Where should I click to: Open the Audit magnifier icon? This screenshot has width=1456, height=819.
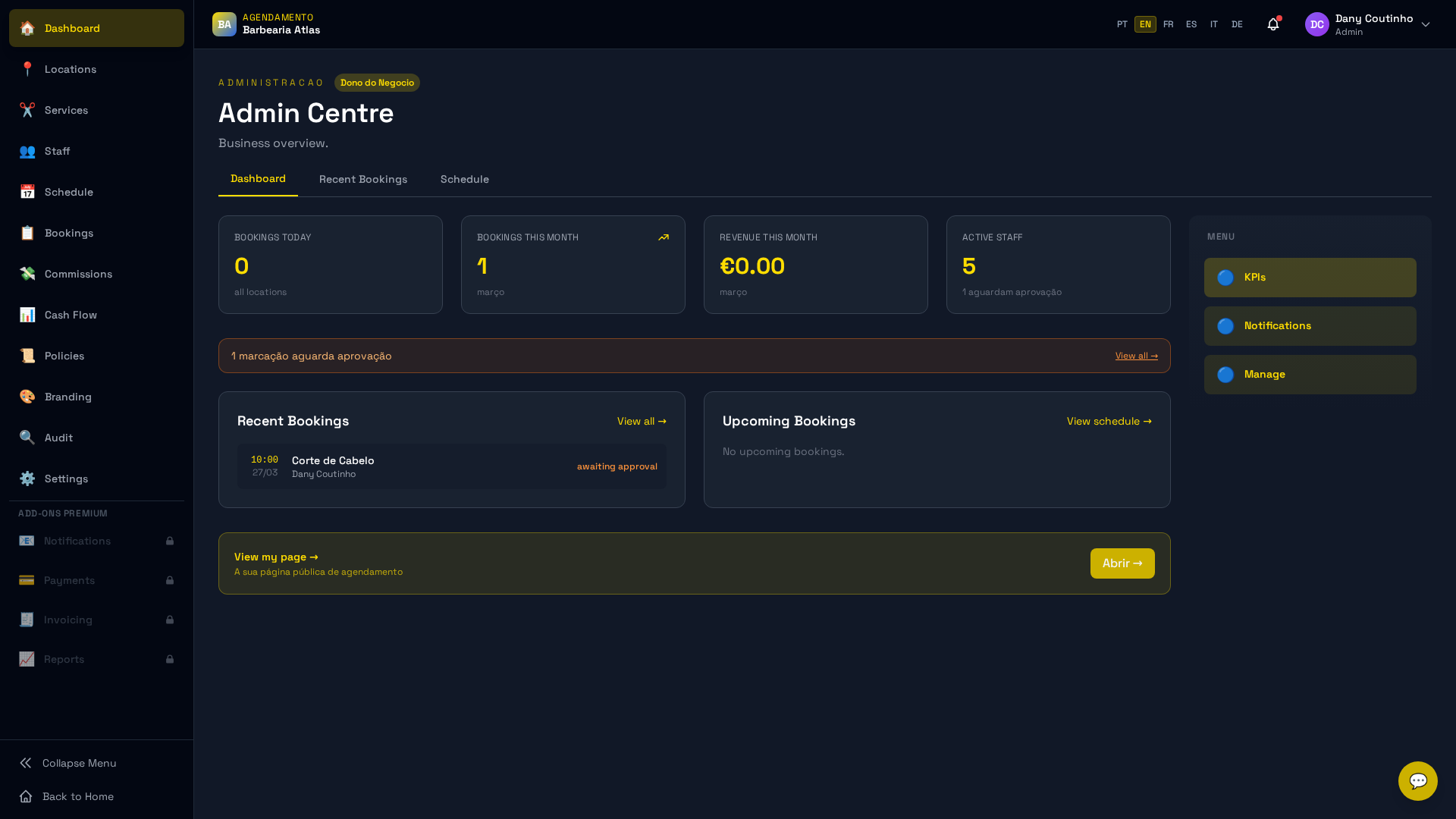click(27, 438)
